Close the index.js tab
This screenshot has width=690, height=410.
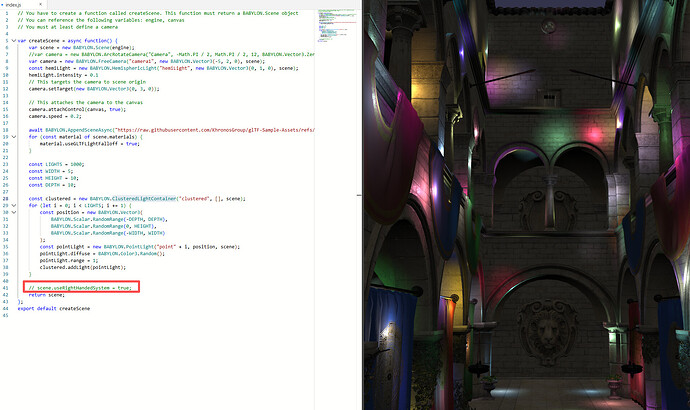click(40, 4)
